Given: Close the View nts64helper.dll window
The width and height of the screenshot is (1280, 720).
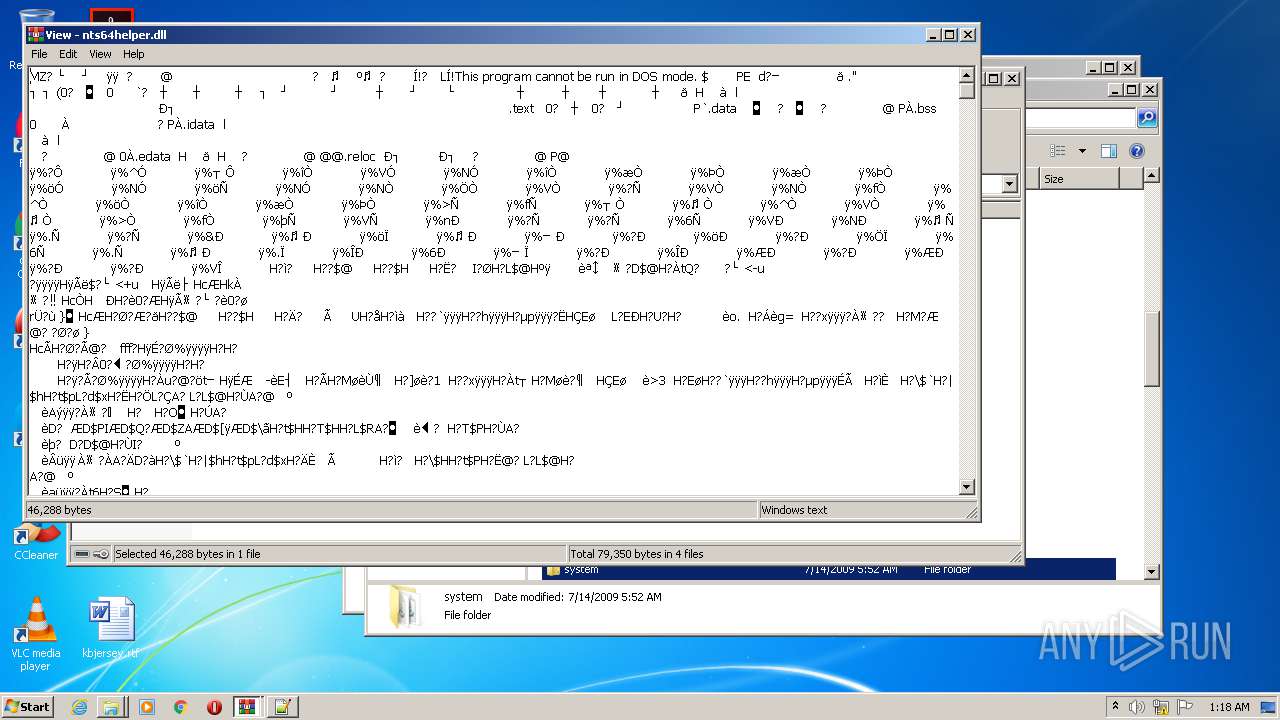Looking at the screenshot, I should [968, 34].
